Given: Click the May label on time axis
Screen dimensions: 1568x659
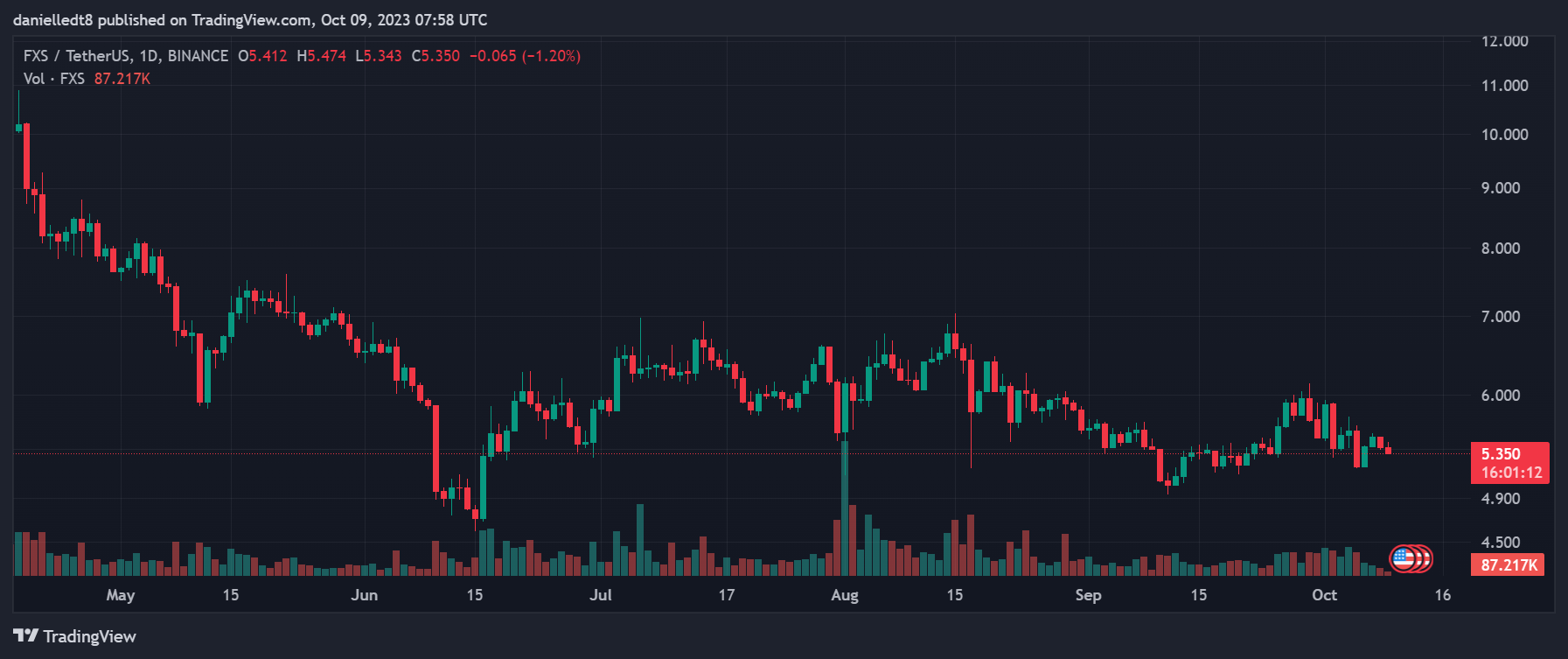Looking at the screenshot, I should (121, 595).
